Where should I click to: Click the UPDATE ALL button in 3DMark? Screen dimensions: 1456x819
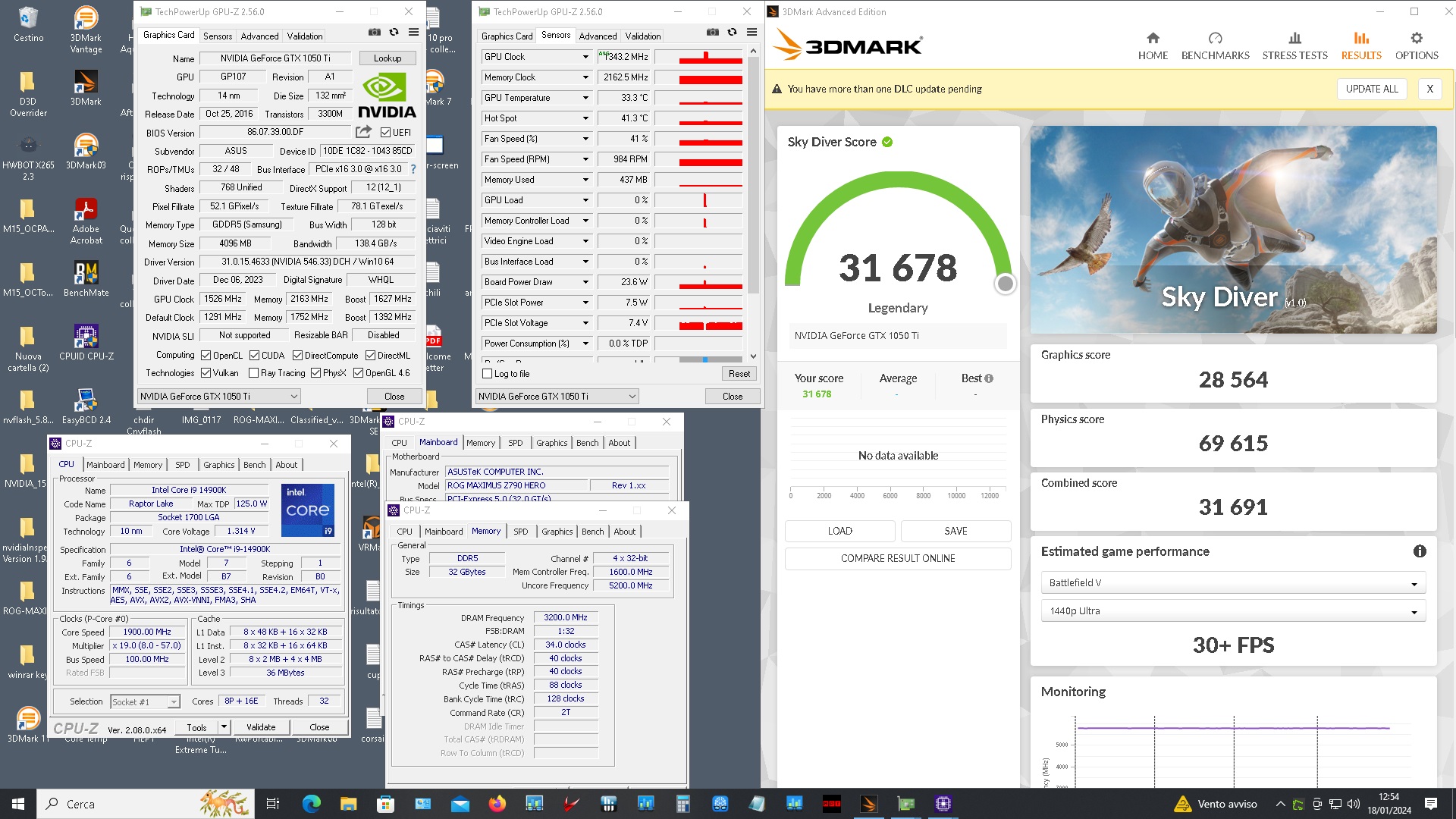point(1372,89)
